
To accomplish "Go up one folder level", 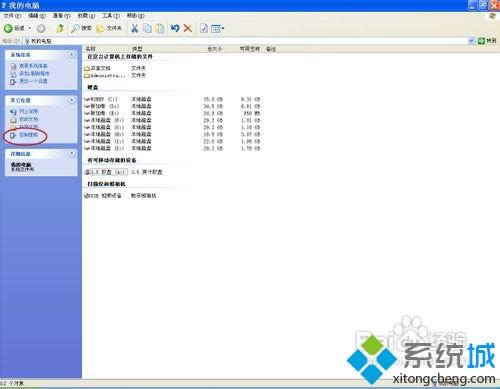I will click(60, 28).
